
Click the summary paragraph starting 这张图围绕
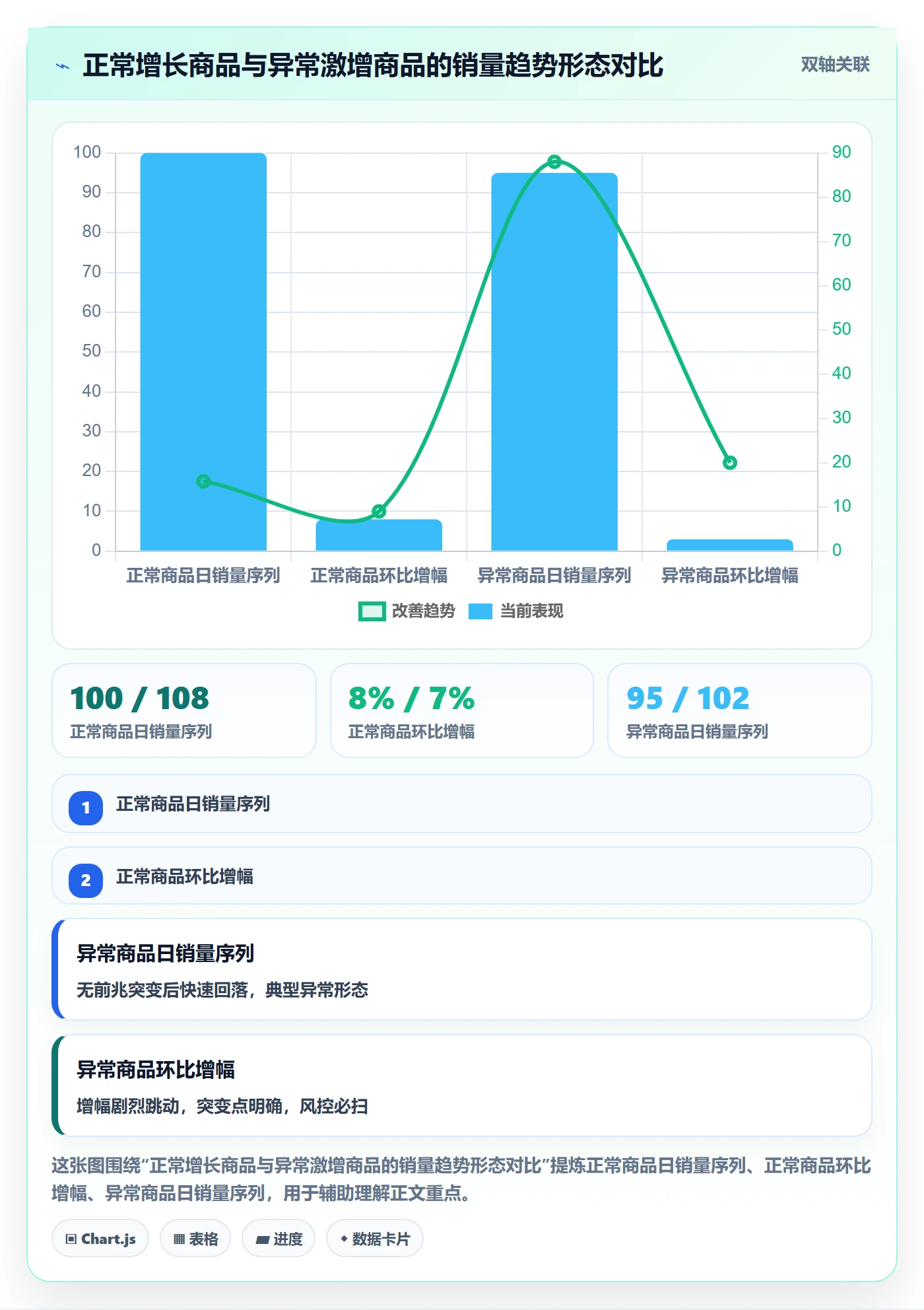pyautogui.click(x=462, y=1179)
